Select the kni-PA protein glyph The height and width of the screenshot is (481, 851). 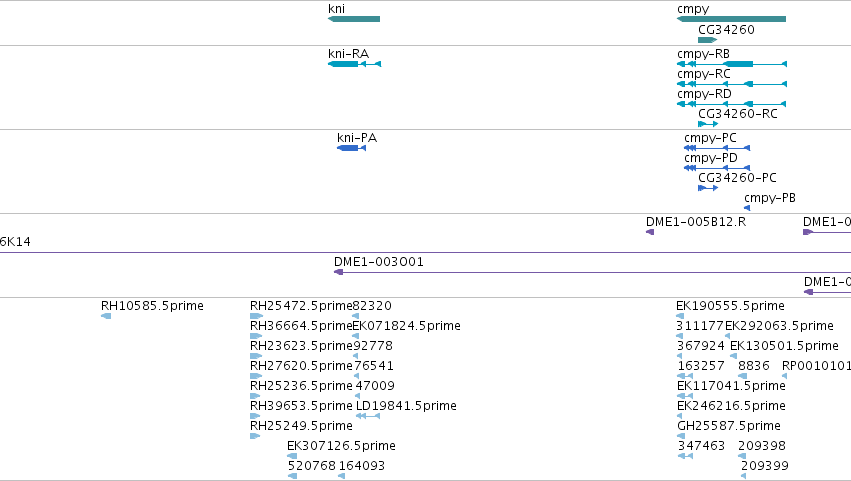(x=352, y=148)
